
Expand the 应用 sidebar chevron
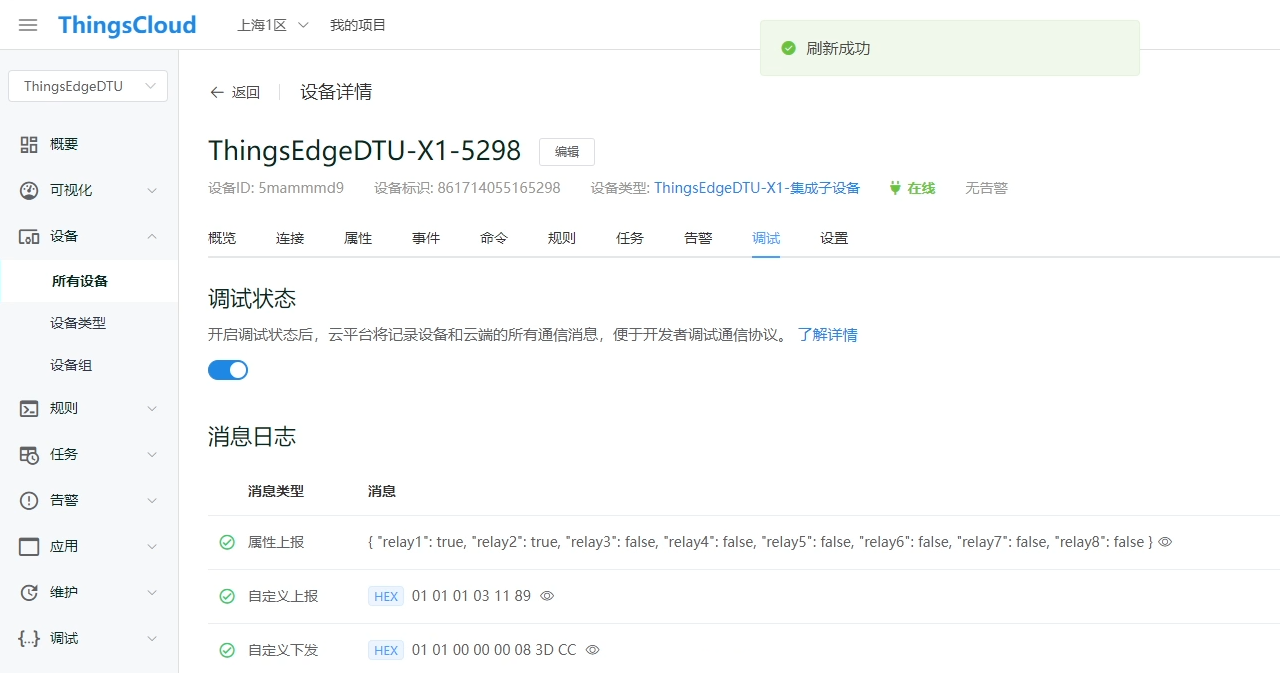152,546
